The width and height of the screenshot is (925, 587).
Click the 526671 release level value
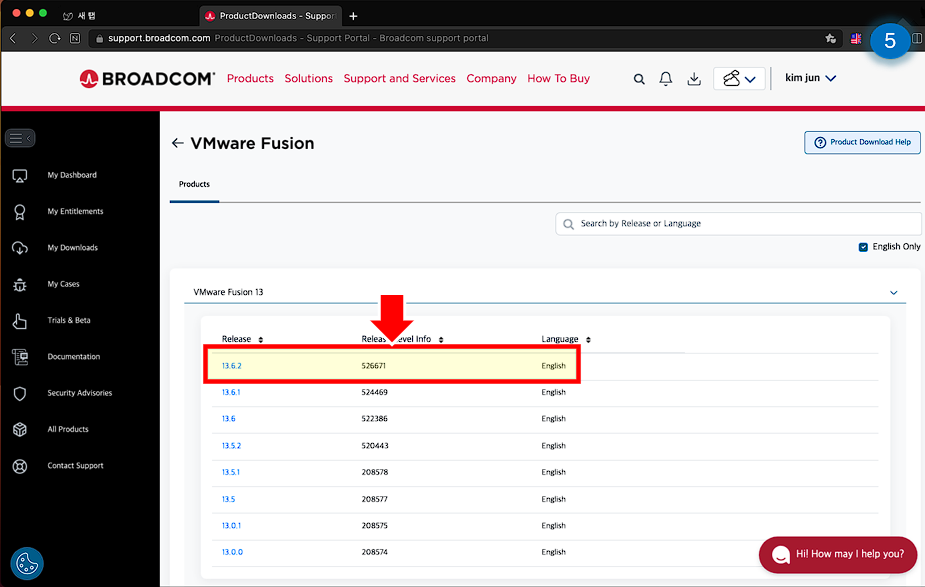tap(373, 366)
